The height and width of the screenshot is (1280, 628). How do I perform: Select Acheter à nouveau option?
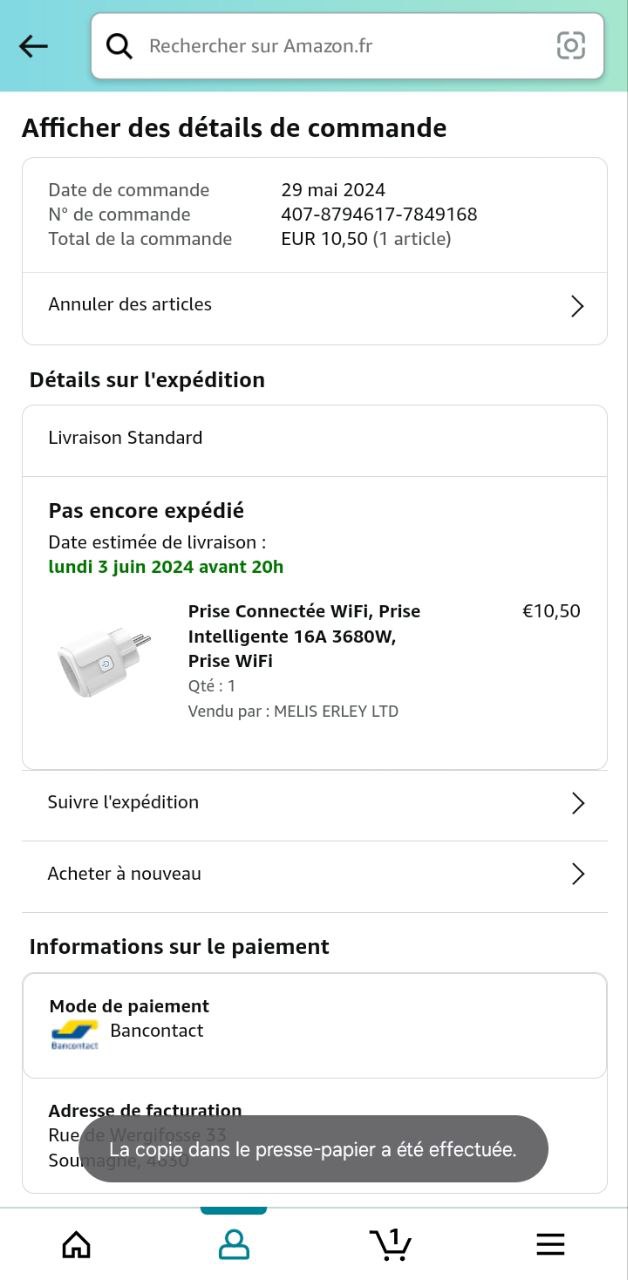click(124, 874)
